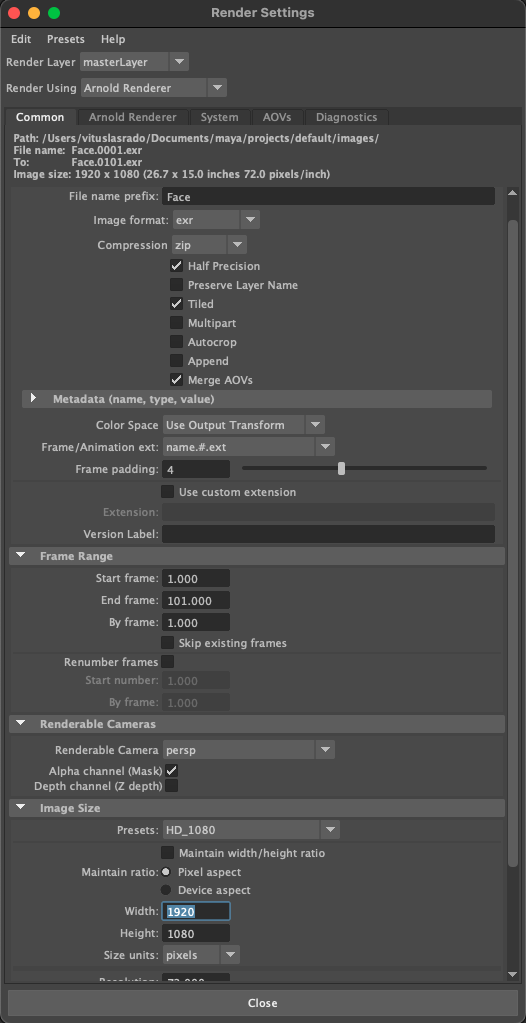Screen dimensions: 526x1023
Task: Click the Frame padding value field
Action: pyautogui.click(x=196, y=469)
